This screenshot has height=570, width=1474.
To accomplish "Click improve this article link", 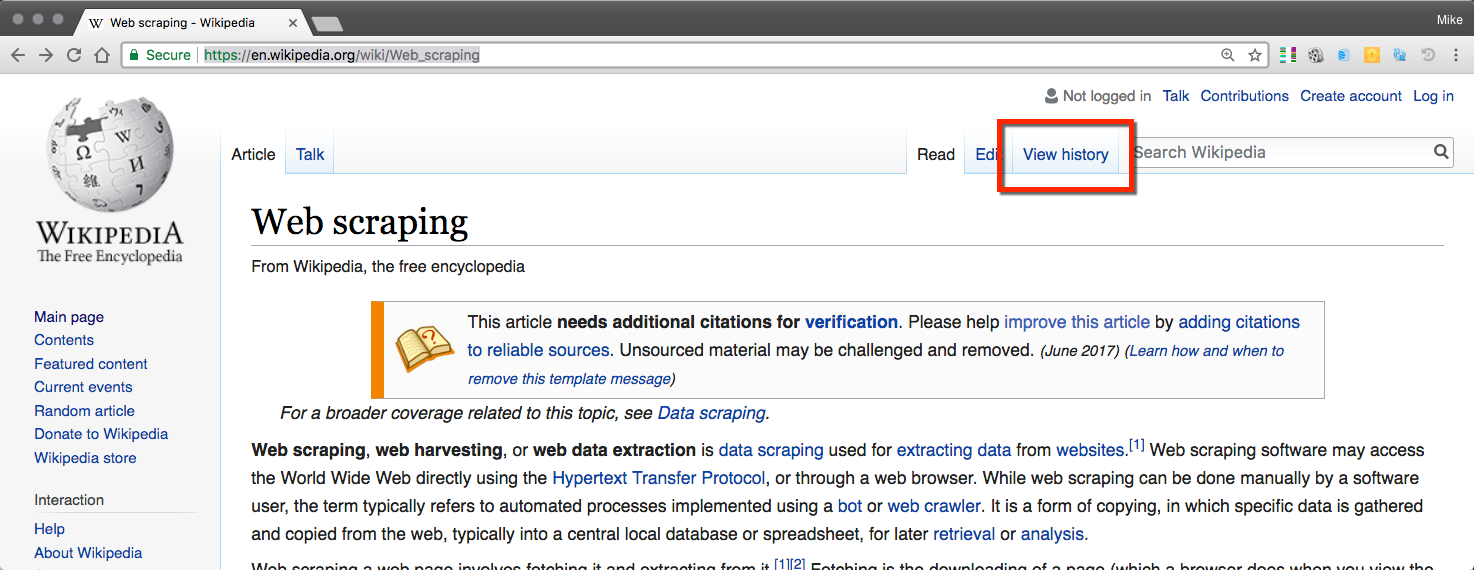I will coord(1077,322).
